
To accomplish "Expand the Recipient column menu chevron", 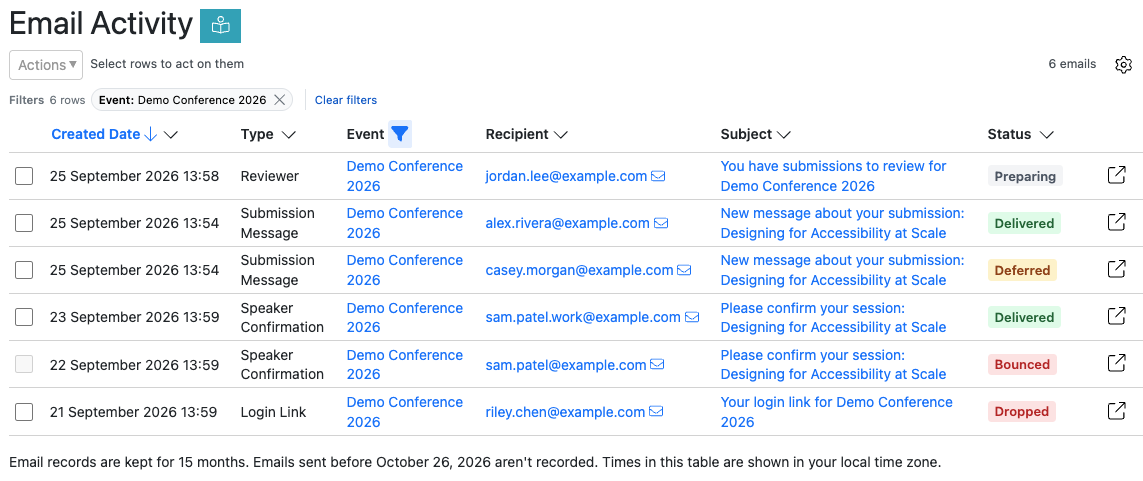I will point(561,135).
